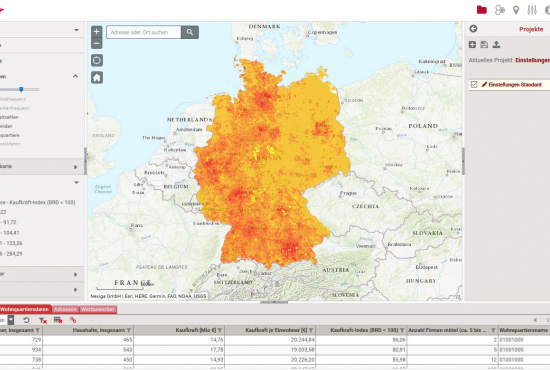Click the upload project icon
Viewport: 550px width, 370px height.
[496, 45]
